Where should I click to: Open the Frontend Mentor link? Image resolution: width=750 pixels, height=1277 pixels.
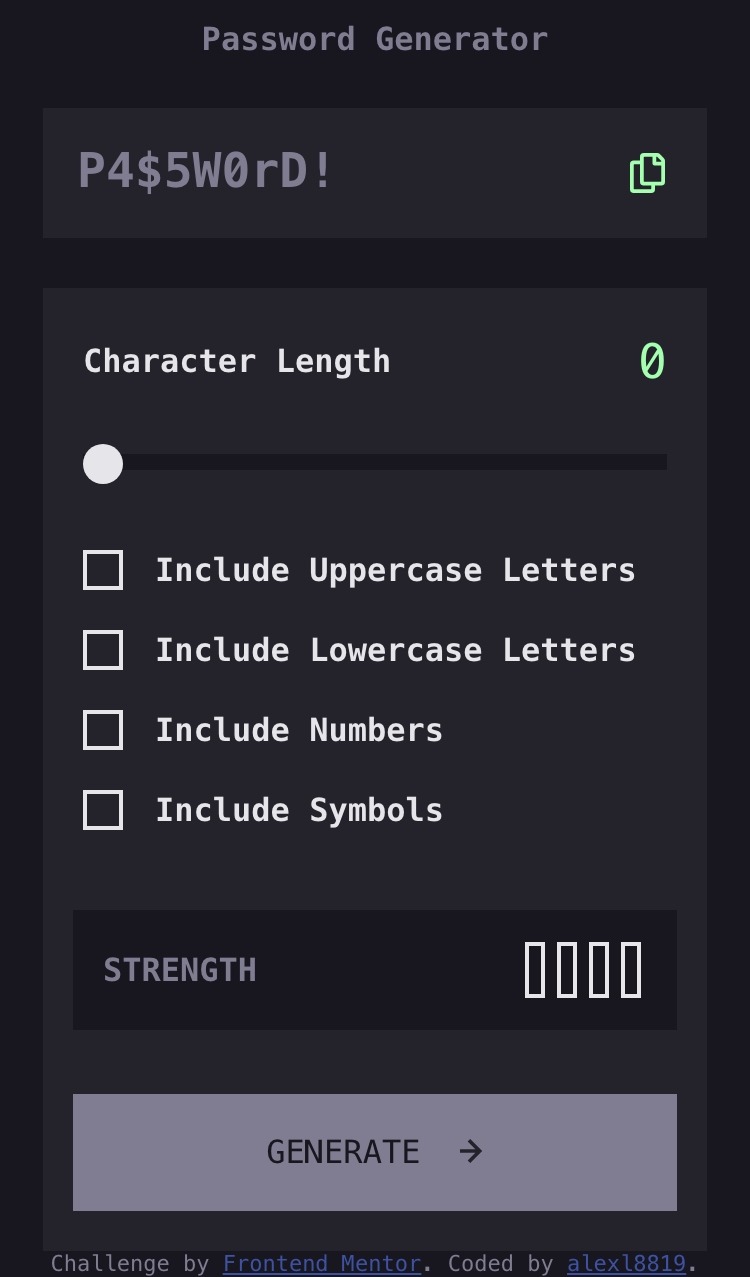tap(322, 1264)
